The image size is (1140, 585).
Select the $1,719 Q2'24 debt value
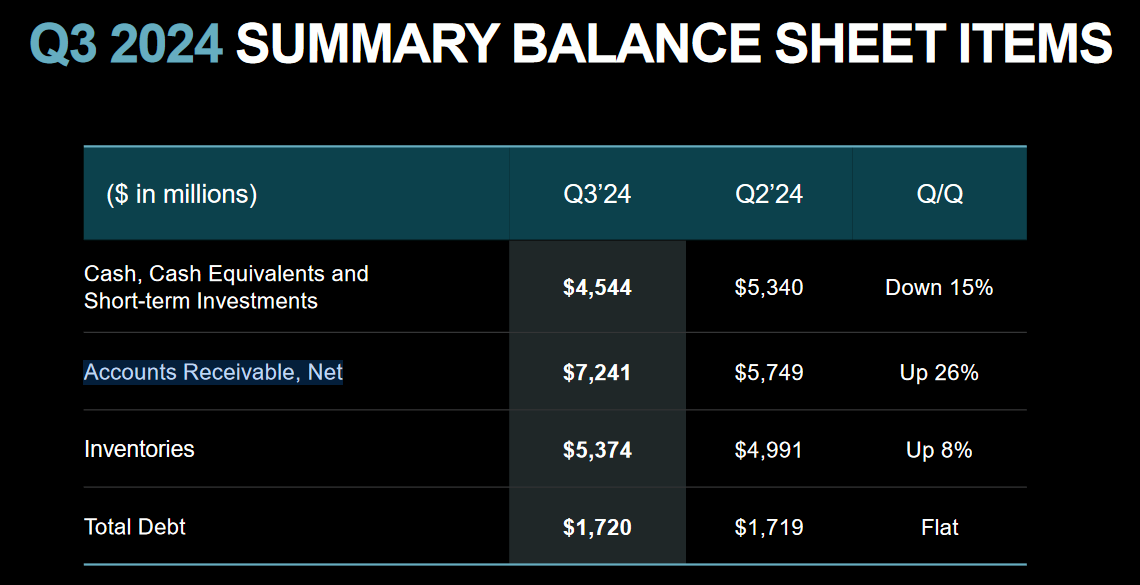768,528
